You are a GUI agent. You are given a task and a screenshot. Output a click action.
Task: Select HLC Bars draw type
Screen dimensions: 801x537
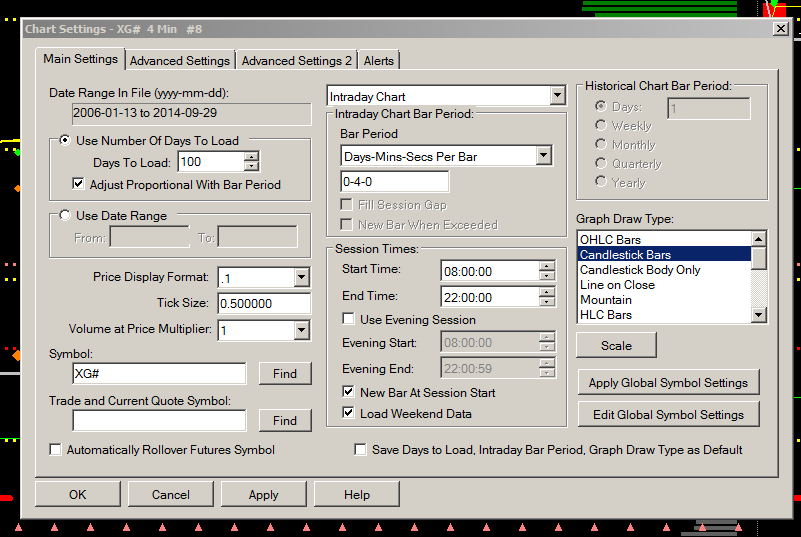pyautogui.click(x=665, y=315)
